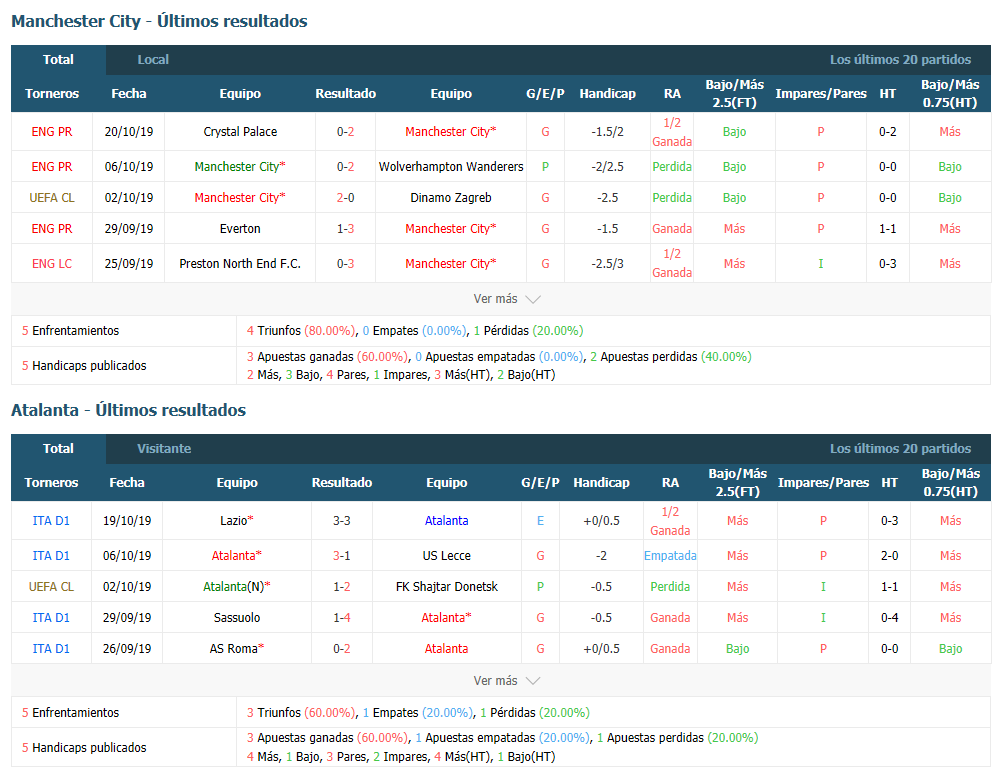Click the 3-3 result for Lazio match

pyautogui.click(x=342, y=520)
